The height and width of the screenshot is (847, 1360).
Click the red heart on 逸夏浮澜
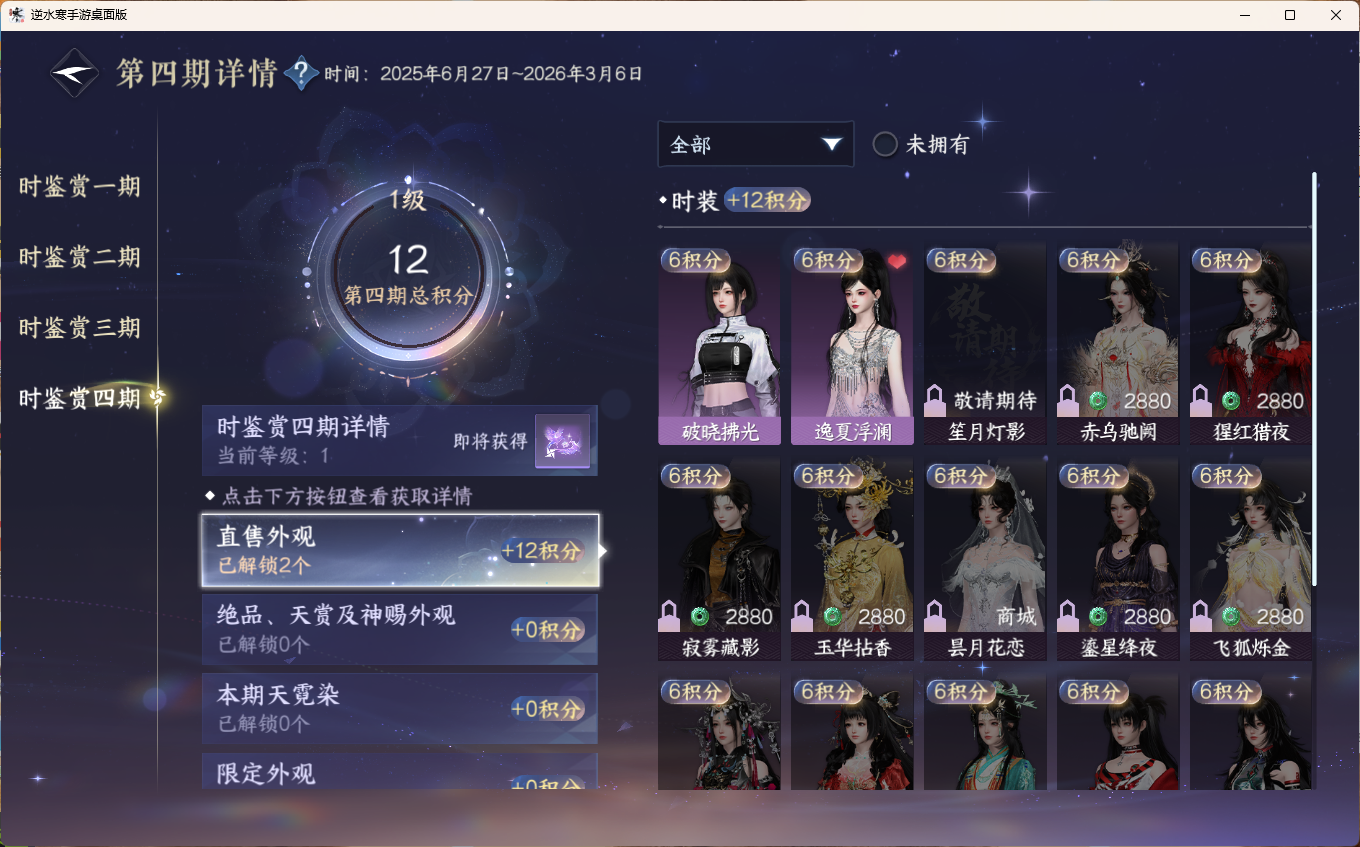click(x=897, y=261)
